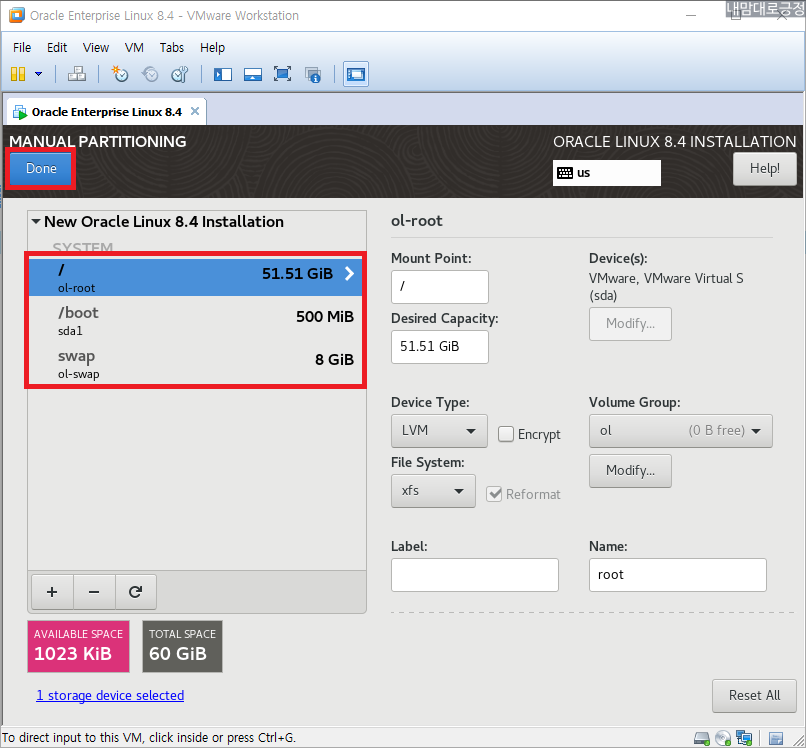
Task: Click the us keyboard layout indicator
Action: (607, 173)
